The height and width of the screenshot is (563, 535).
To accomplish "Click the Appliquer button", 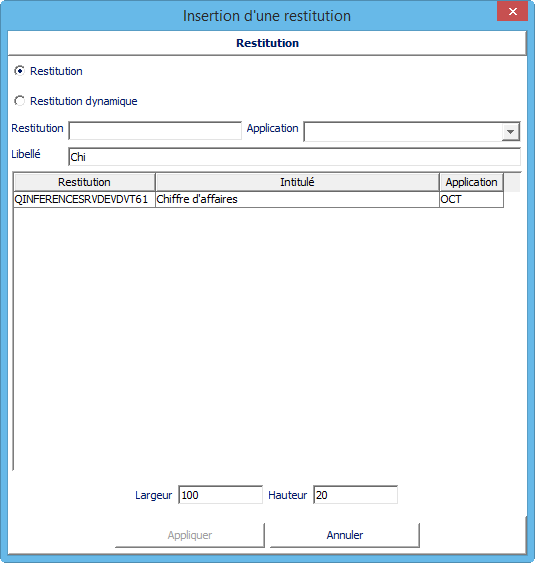I will click(190, 535).
